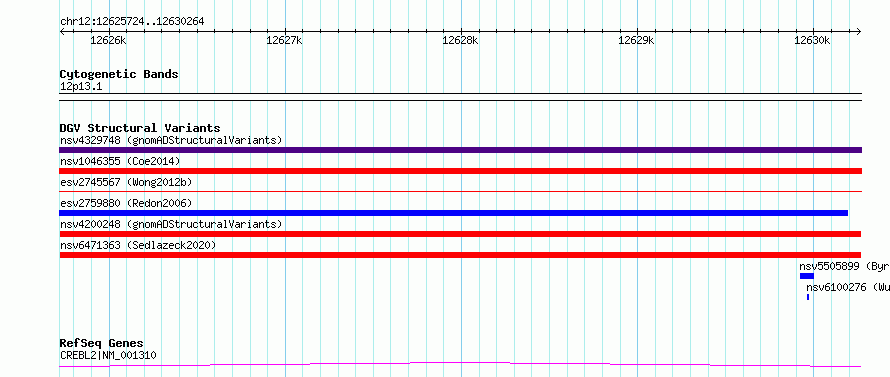Click the tiny blue nsv6100276 marker

(808, 297)
